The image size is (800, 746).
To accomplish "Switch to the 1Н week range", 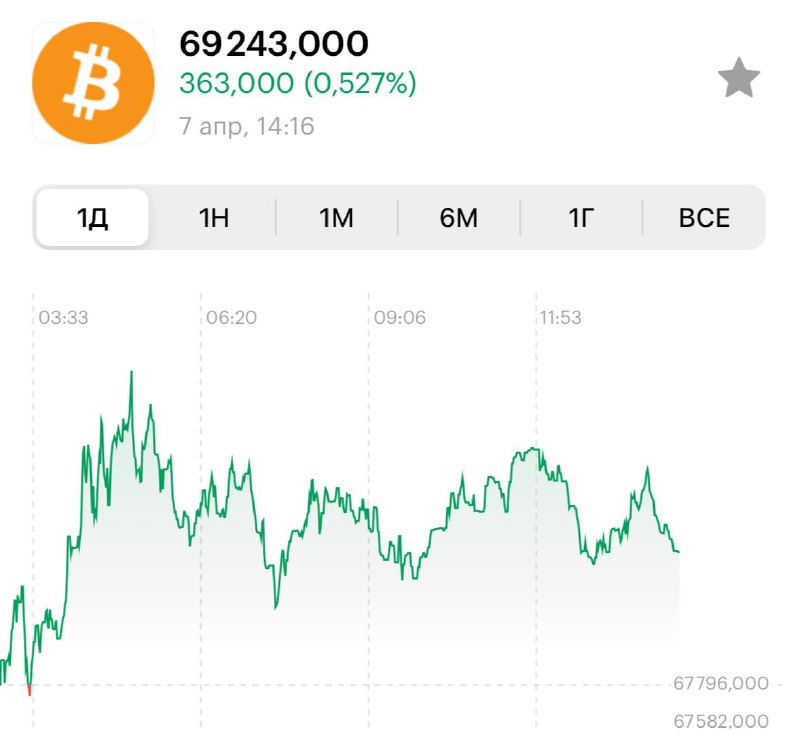I will [214, 218].
